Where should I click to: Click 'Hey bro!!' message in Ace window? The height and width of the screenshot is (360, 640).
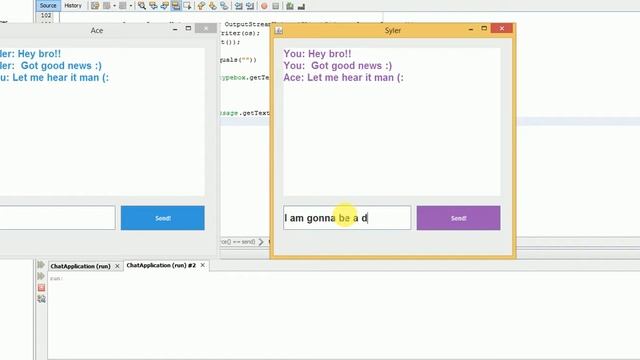30,54
